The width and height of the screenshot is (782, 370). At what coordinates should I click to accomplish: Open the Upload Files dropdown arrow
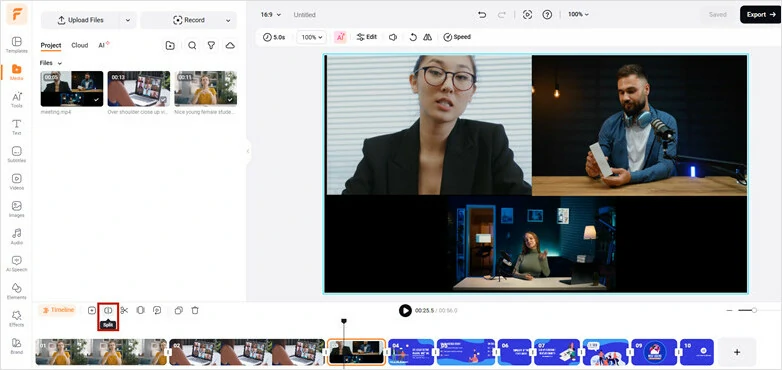coord(128,20)
